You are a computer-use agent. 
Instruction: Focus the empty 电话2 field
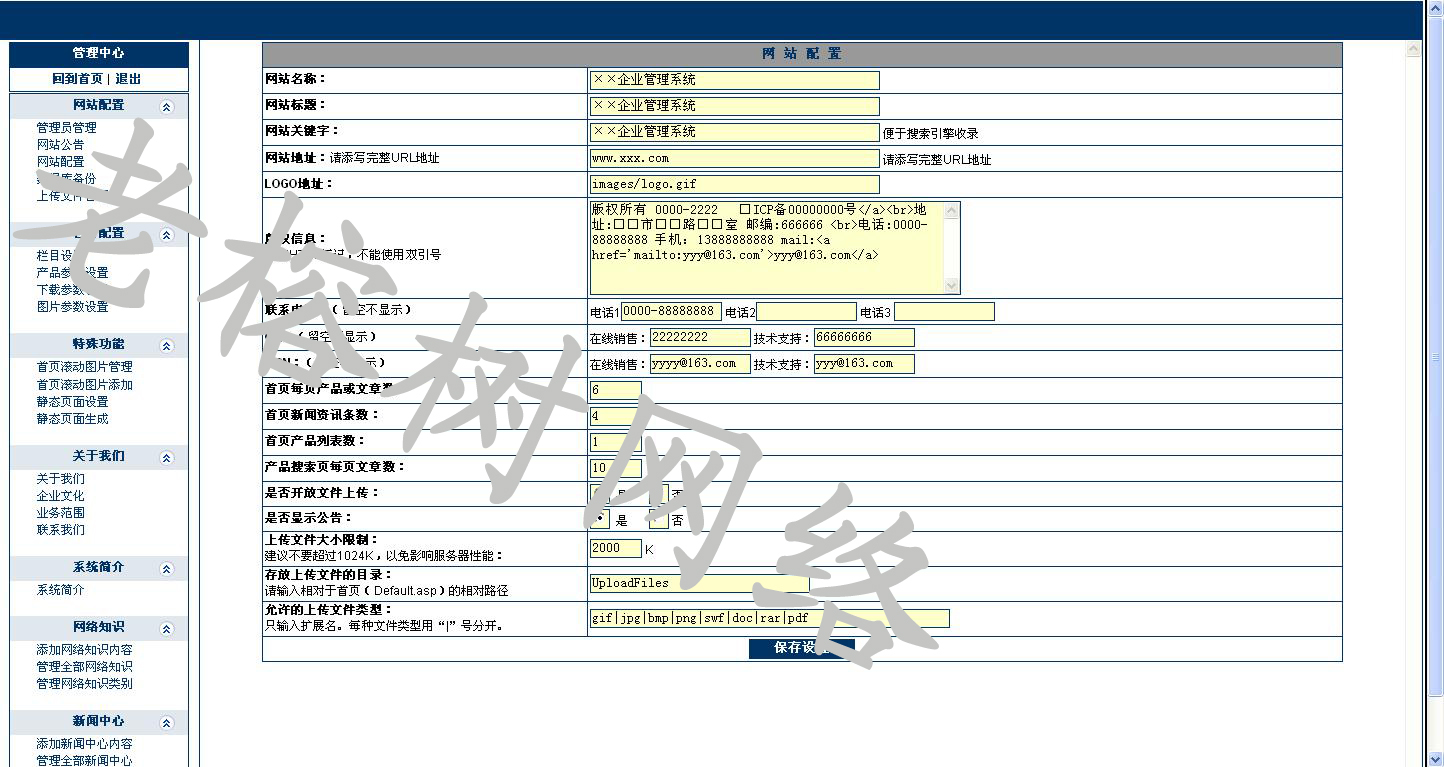(x=806, y=312)
